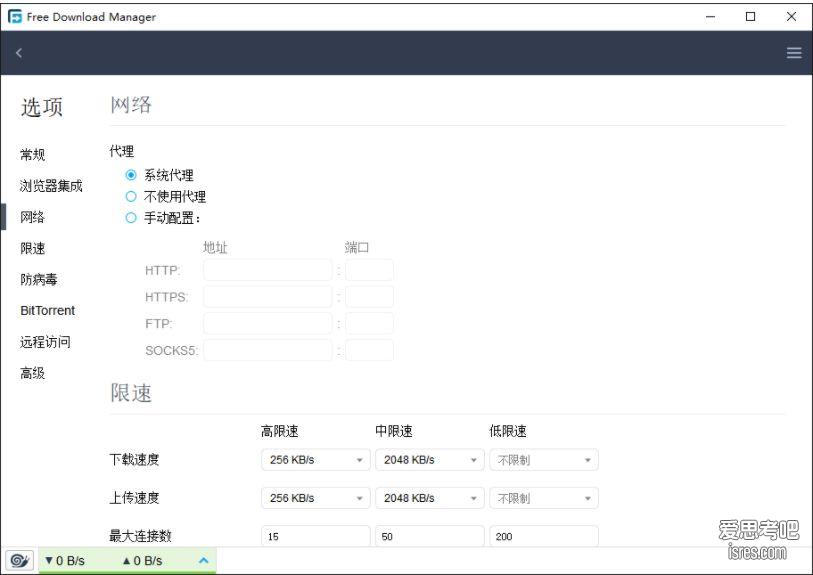
Task: Open 网络 settings section
Action: 33,217
